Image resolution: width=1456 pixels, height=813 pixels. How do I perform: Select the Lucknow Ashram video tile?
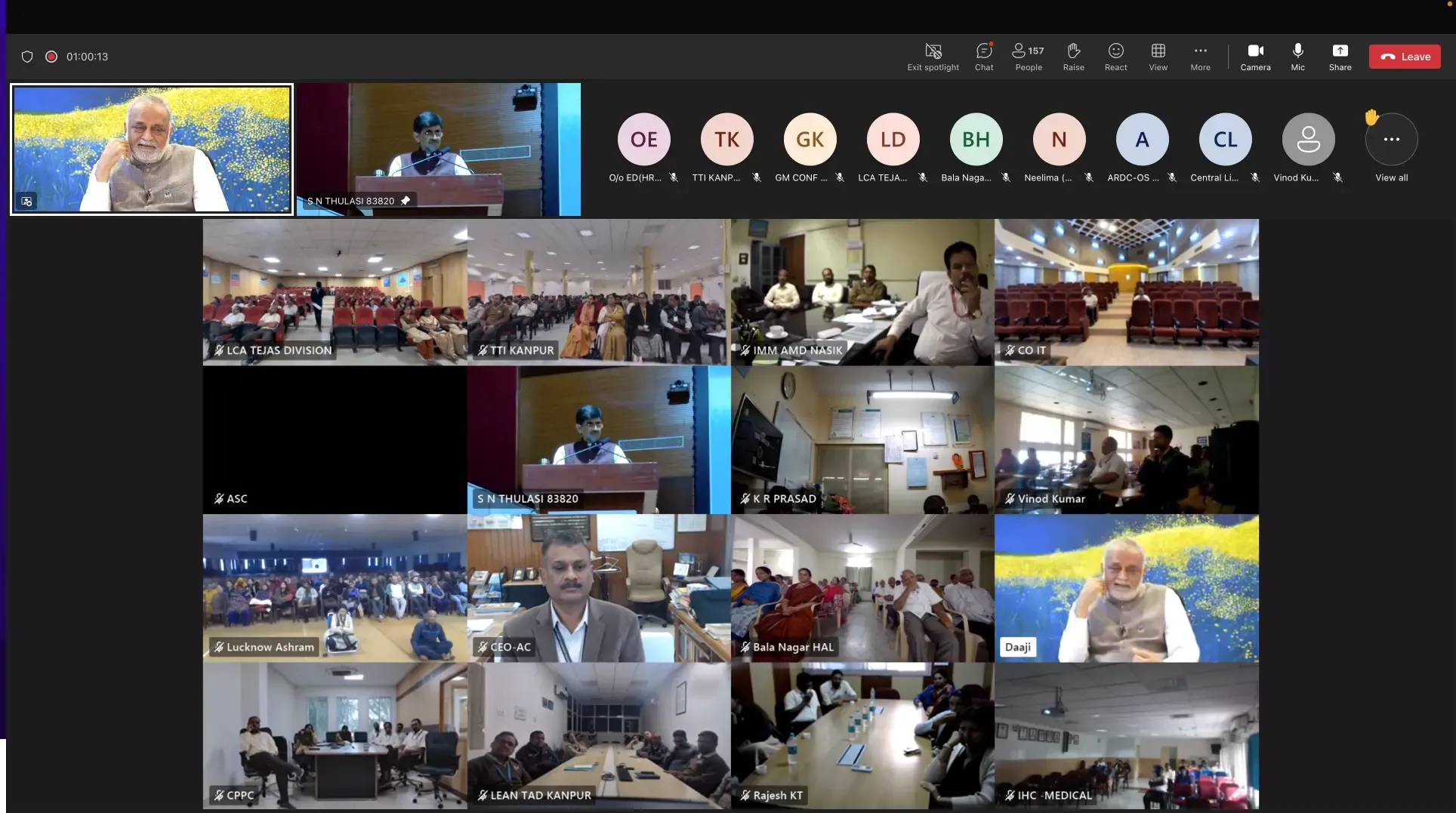335,588
